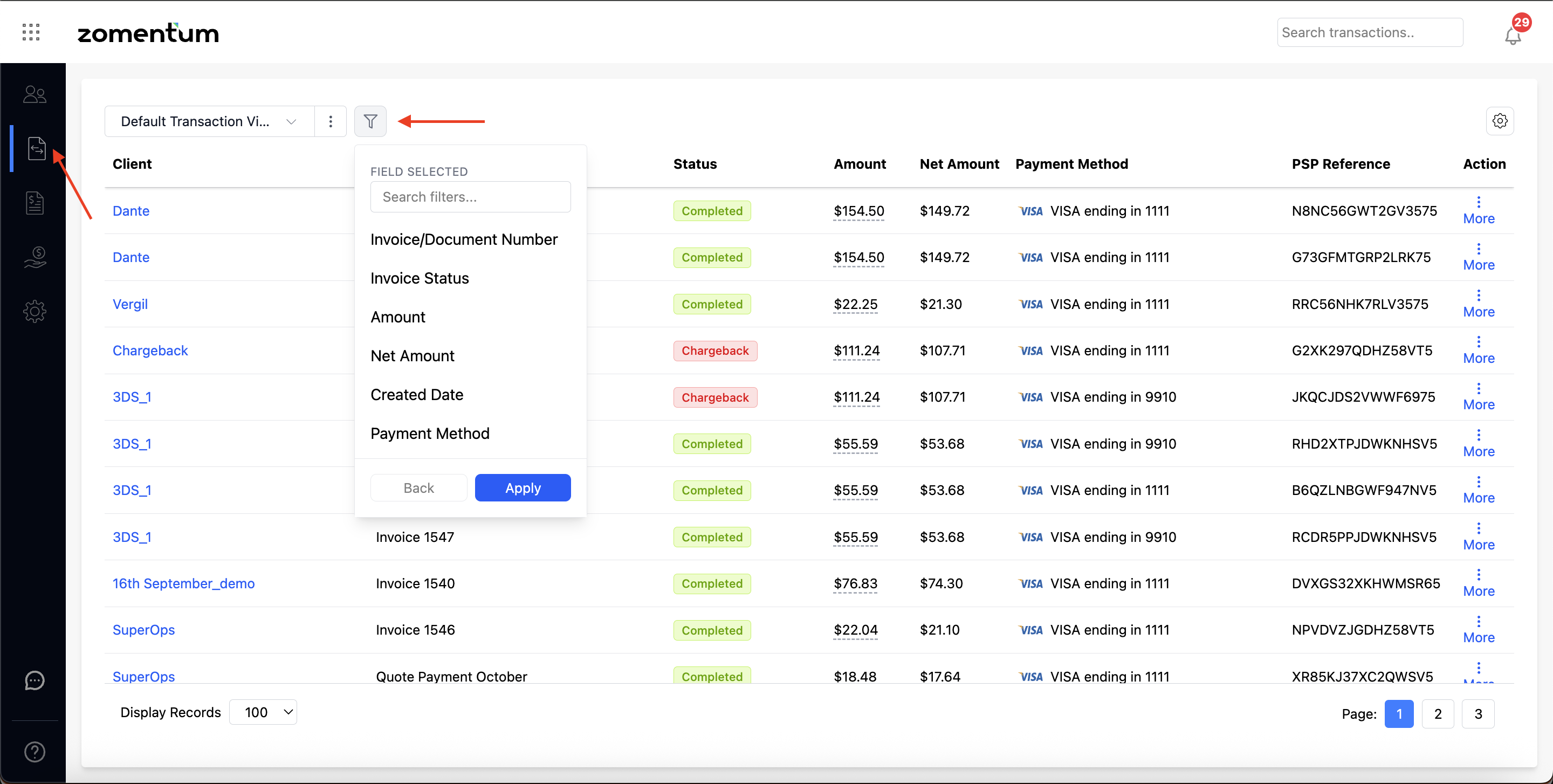1553x784 pixels.
Task: Open table column settings gear
Action: (x=1499, y=121)
